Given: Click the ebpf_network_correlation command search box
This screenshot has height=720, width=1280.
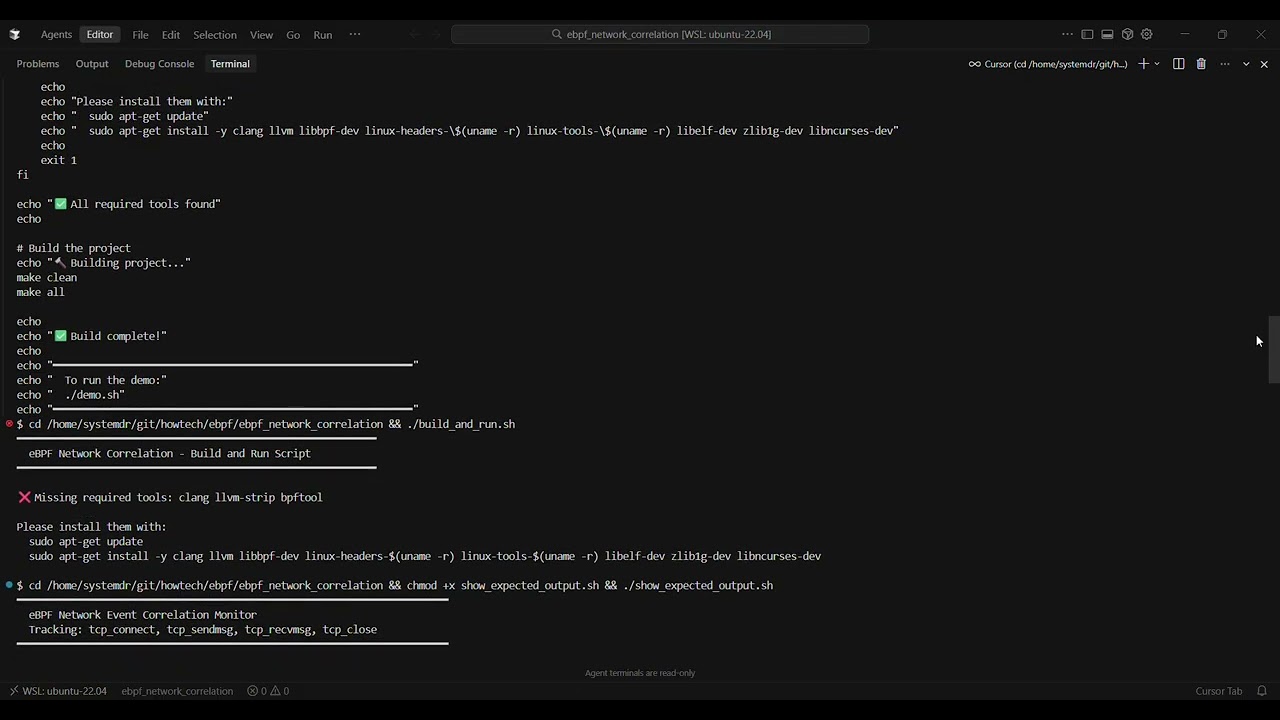Looking at the screenshot, I should [x=660, y=34].
